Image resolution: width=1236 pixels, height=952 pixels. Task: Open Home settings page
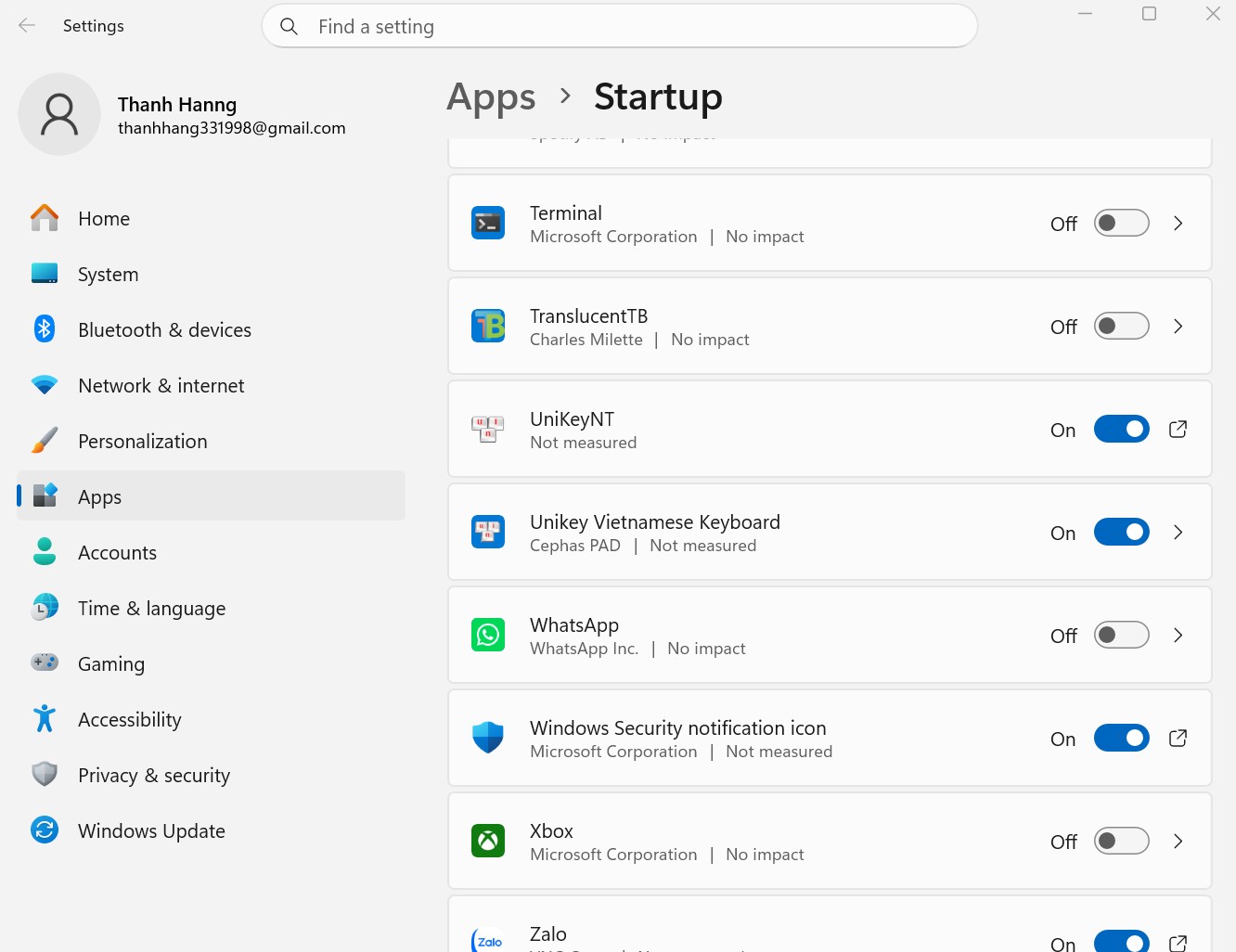211,218
